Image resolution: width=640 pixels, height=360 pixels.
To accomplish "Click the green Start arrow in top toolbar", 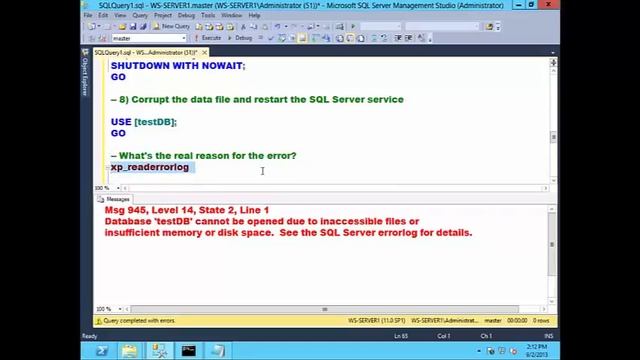I will click(353, 27).
